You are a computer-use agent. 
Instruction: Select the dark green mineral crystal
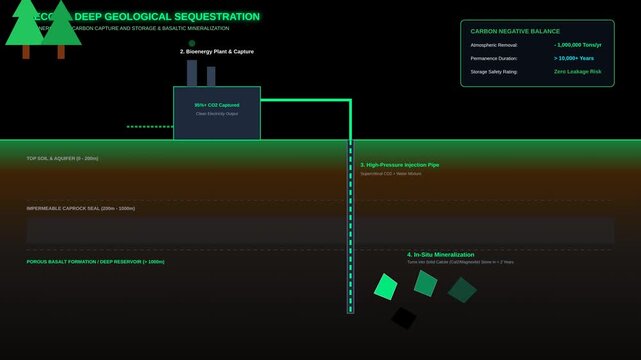click(462, 290)
